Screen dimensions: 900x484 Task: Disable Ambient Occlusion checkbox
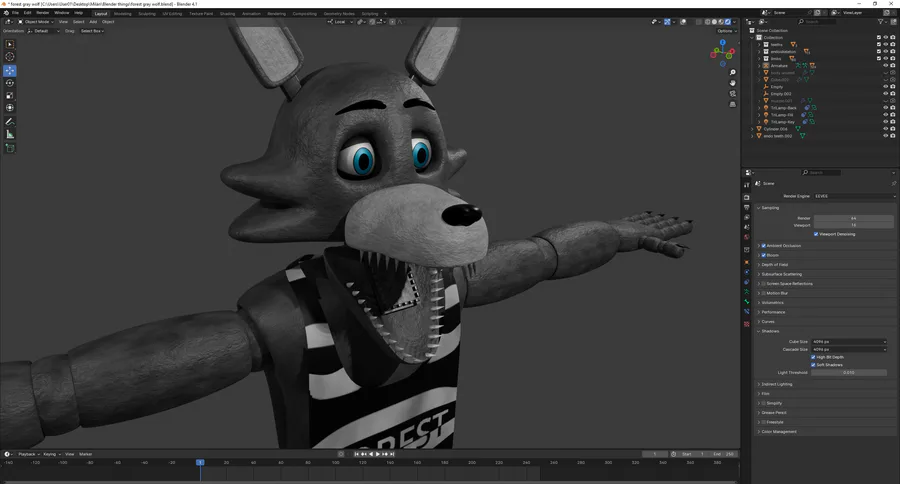(764, 246)
